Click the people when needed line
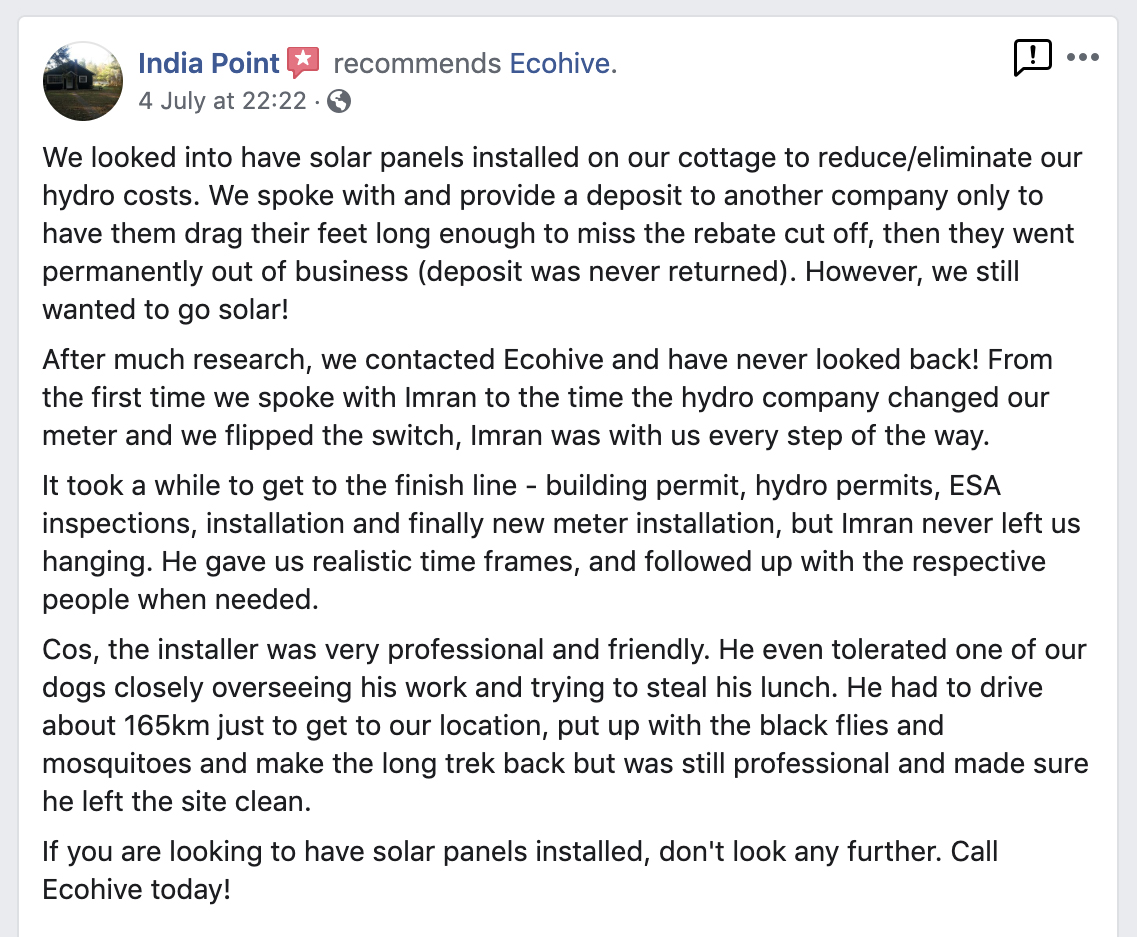Viewport: 1137px width, 937px height. coord(180,600)
